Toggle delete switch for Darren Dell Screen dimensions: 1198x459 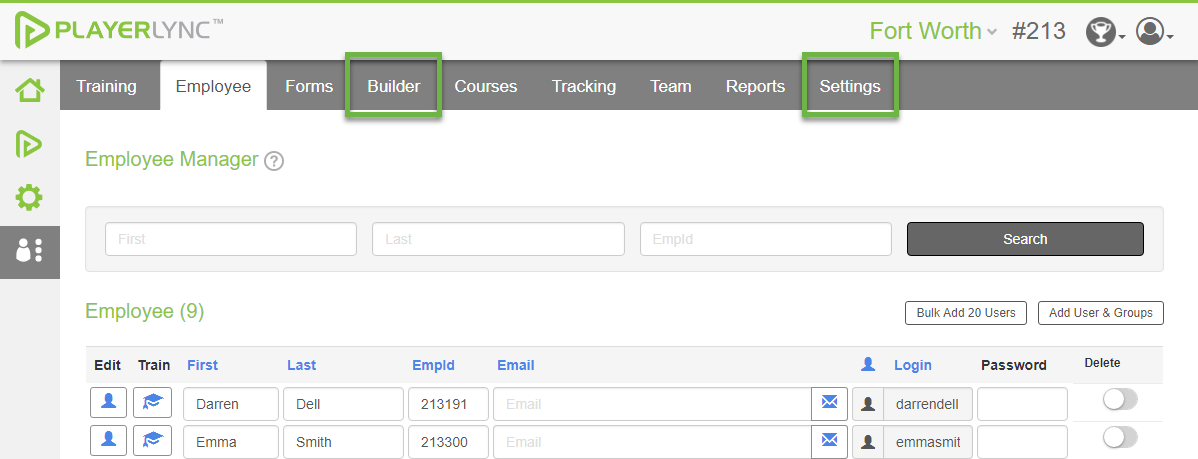click(1120, 399)
